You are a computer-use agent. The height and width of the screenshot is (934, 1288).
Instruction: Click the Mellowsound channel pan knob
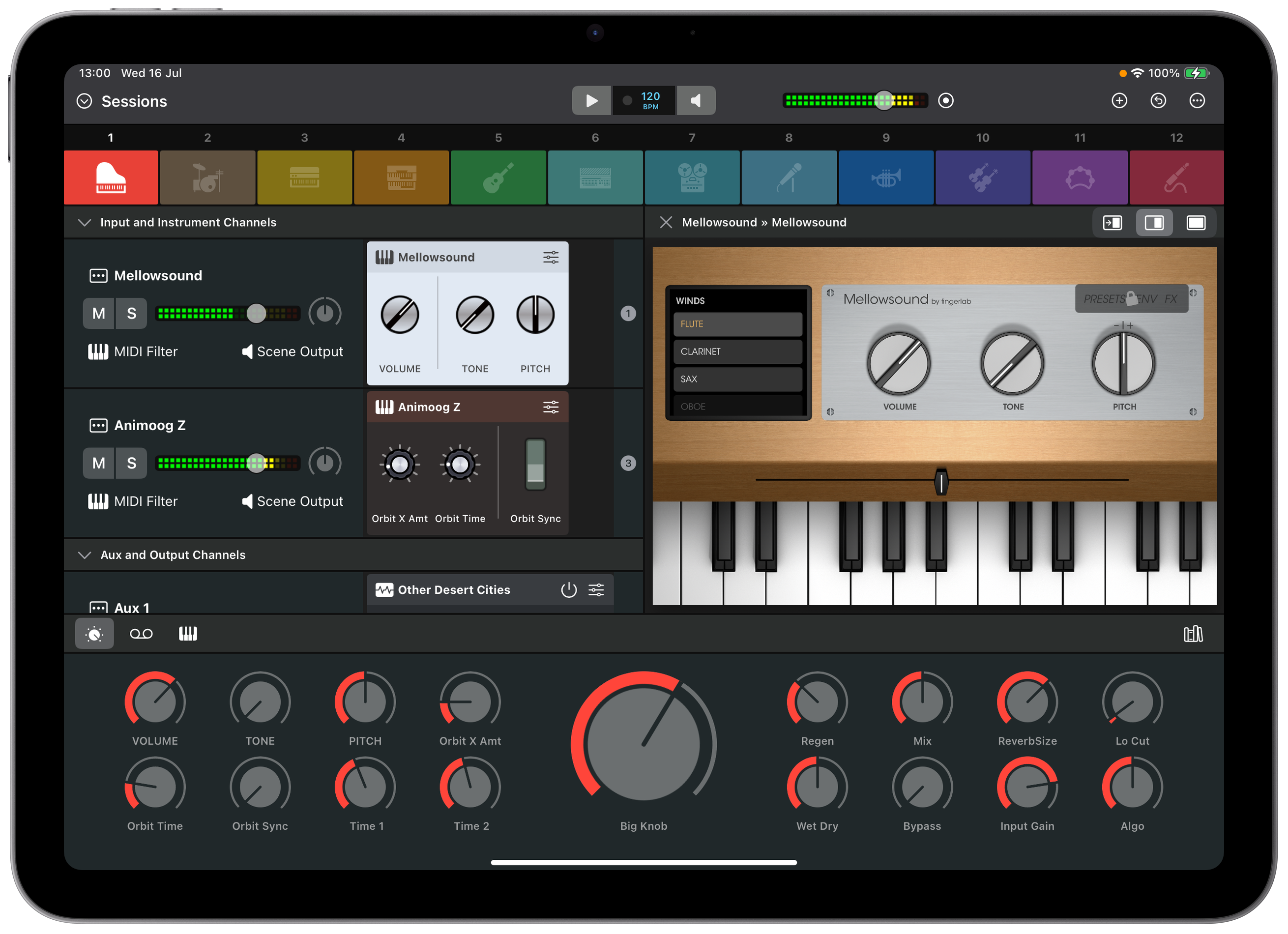point(325,314)
